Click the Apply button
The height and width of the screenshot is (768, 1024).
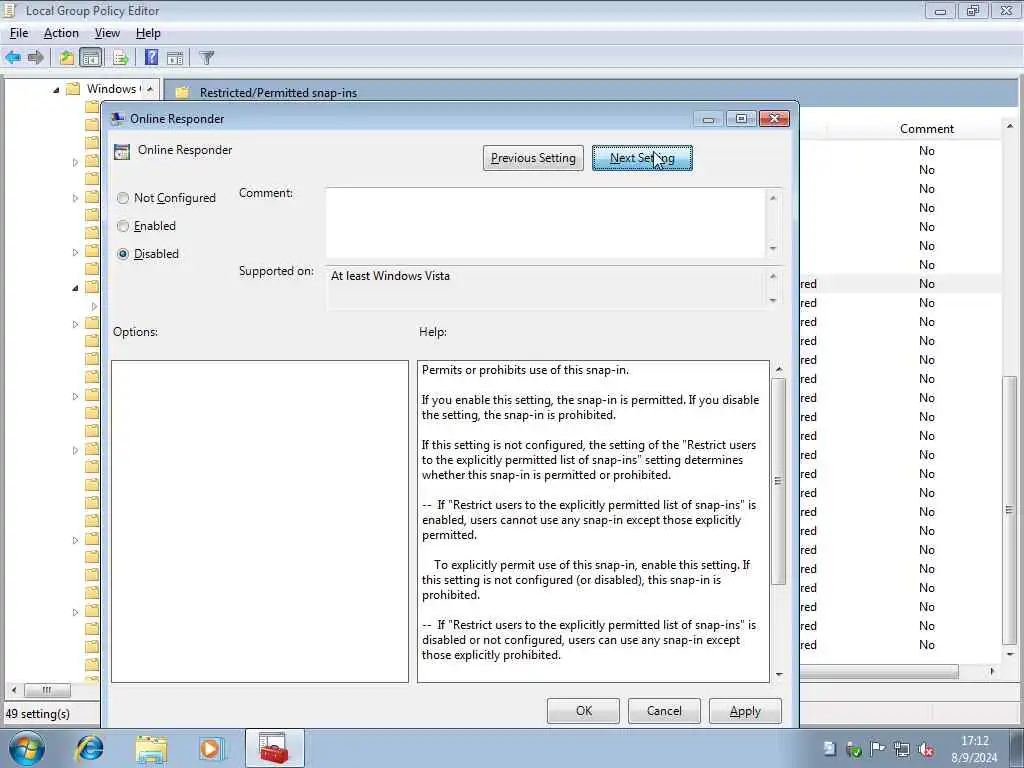[744, 711]
